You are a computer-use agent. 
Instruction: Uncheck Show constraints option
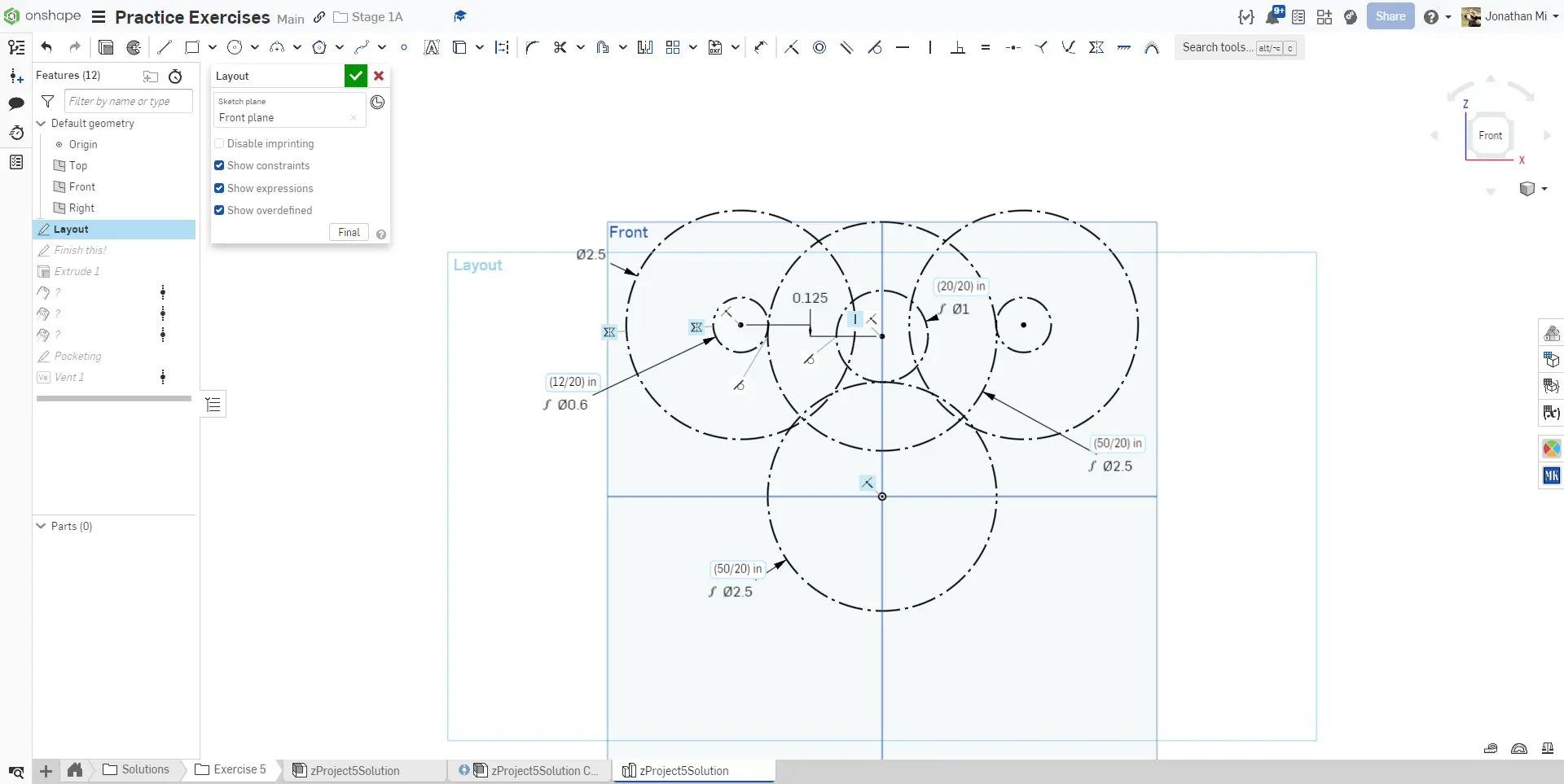tap(219, 165)
